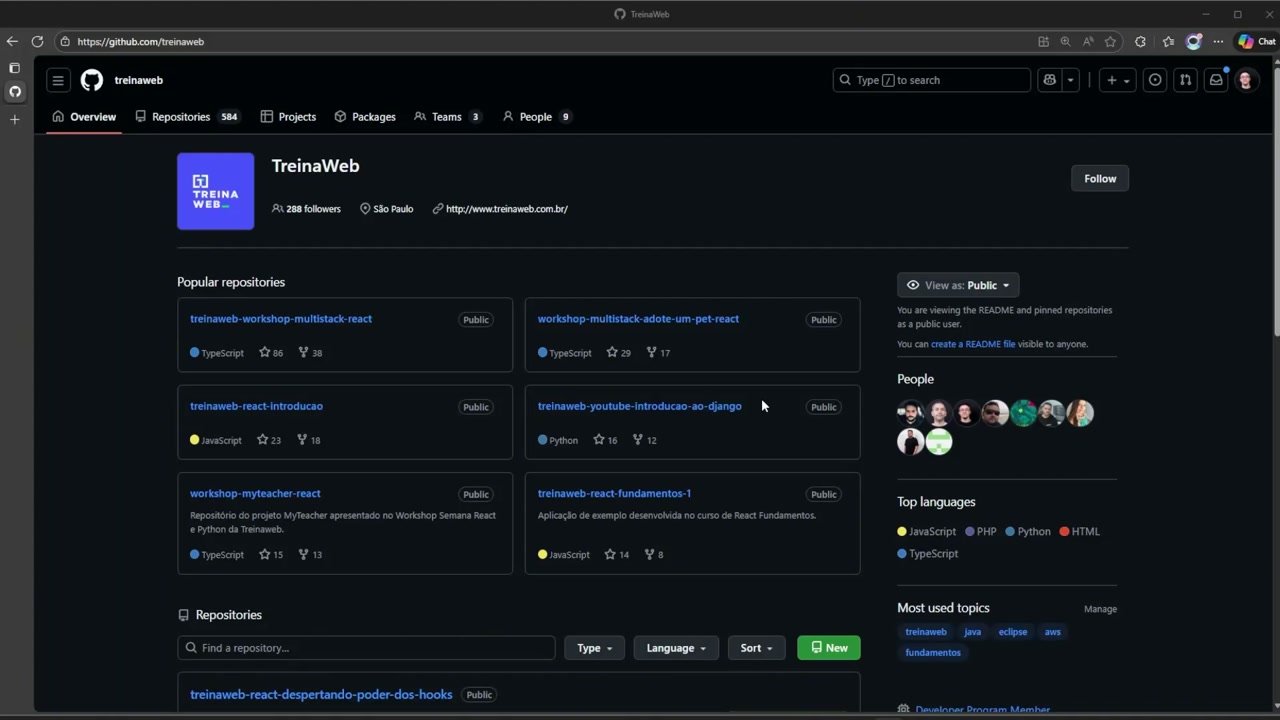Open pull requests from the header icon

(x=1185, y=80)
